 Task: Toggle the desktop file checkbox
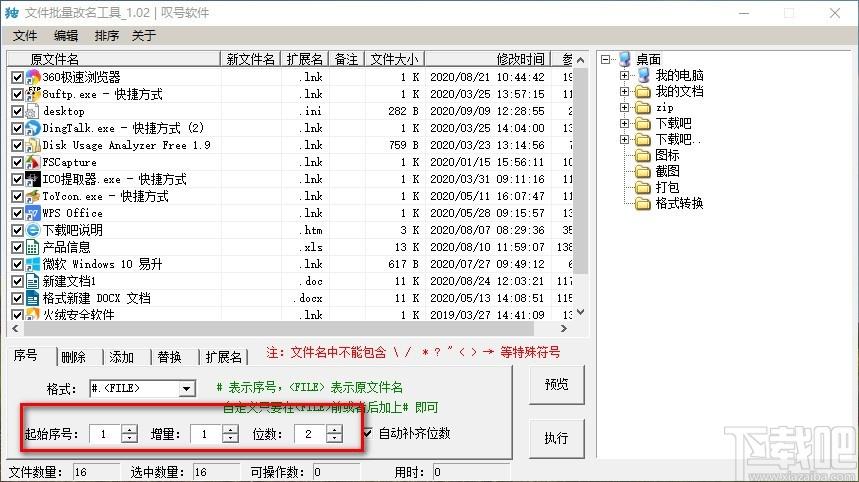click(17, 111)
